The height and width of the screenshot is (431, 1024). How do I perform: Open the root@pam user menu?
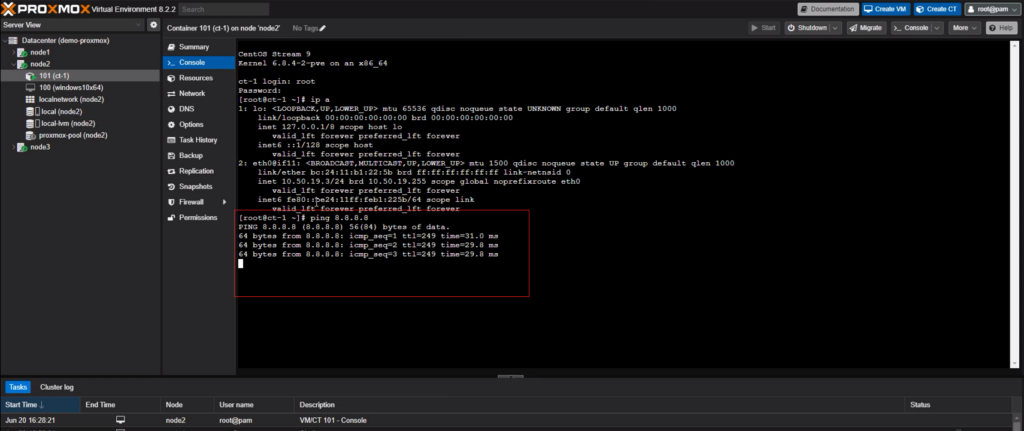click(990, 9)
